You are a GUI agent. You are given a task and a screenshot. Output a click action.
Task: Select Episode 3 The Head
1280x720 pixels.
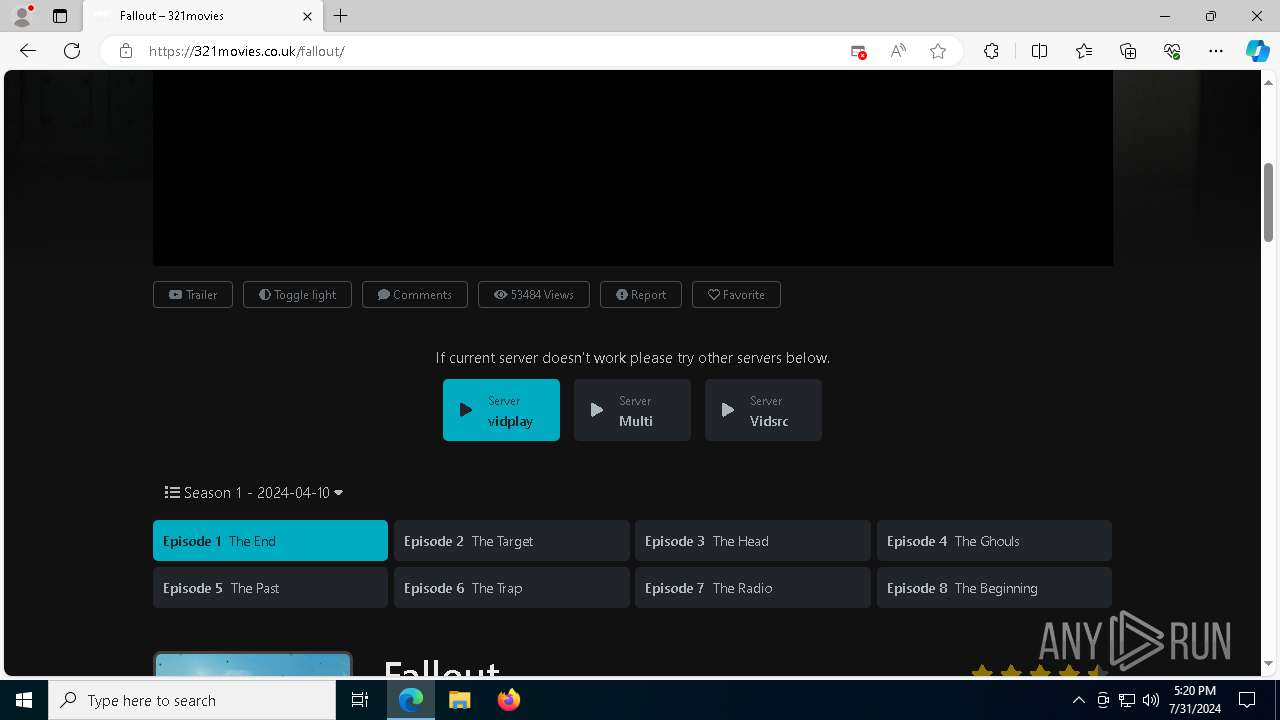click(753, 541)
